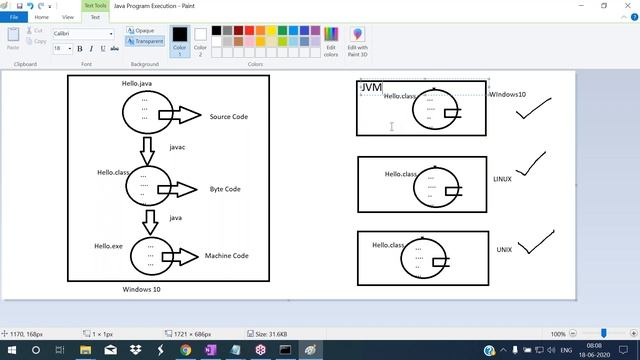640x360 pixels.
Task: Click the Paint taskbar icon
Action: coord(310,350)
